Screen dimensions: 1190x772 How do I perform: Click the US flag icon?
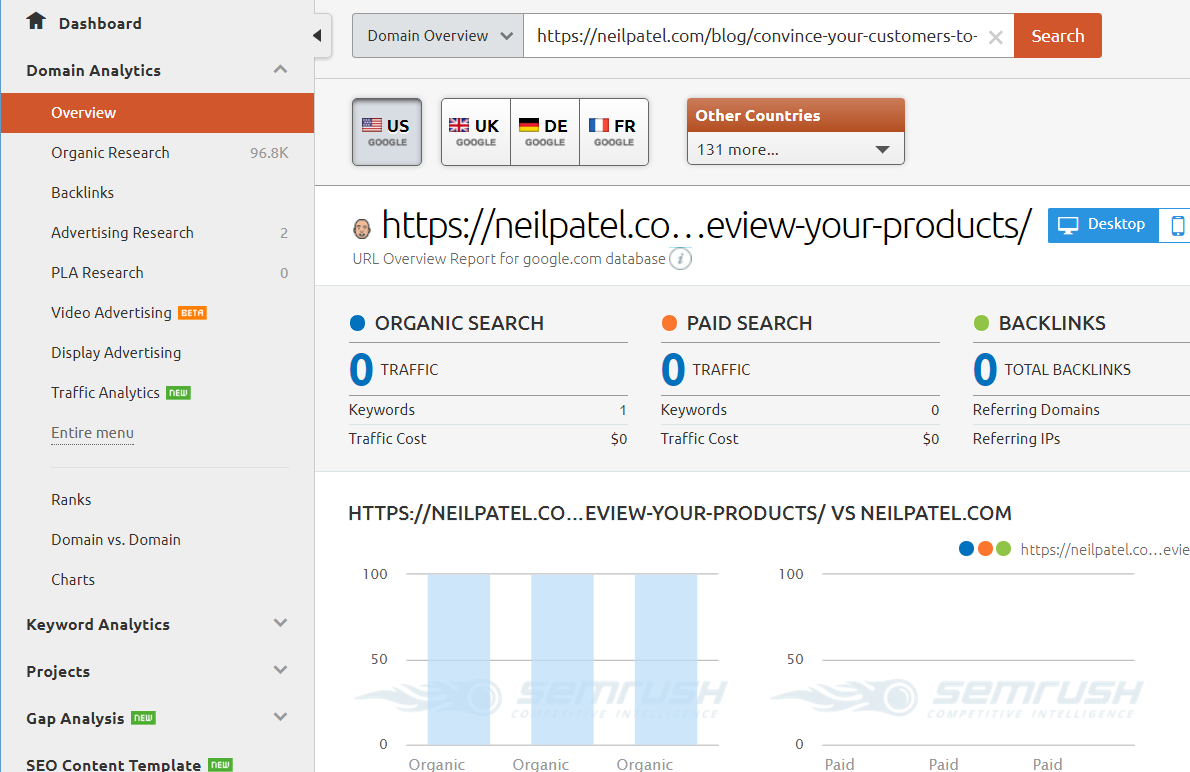point(372,124)
